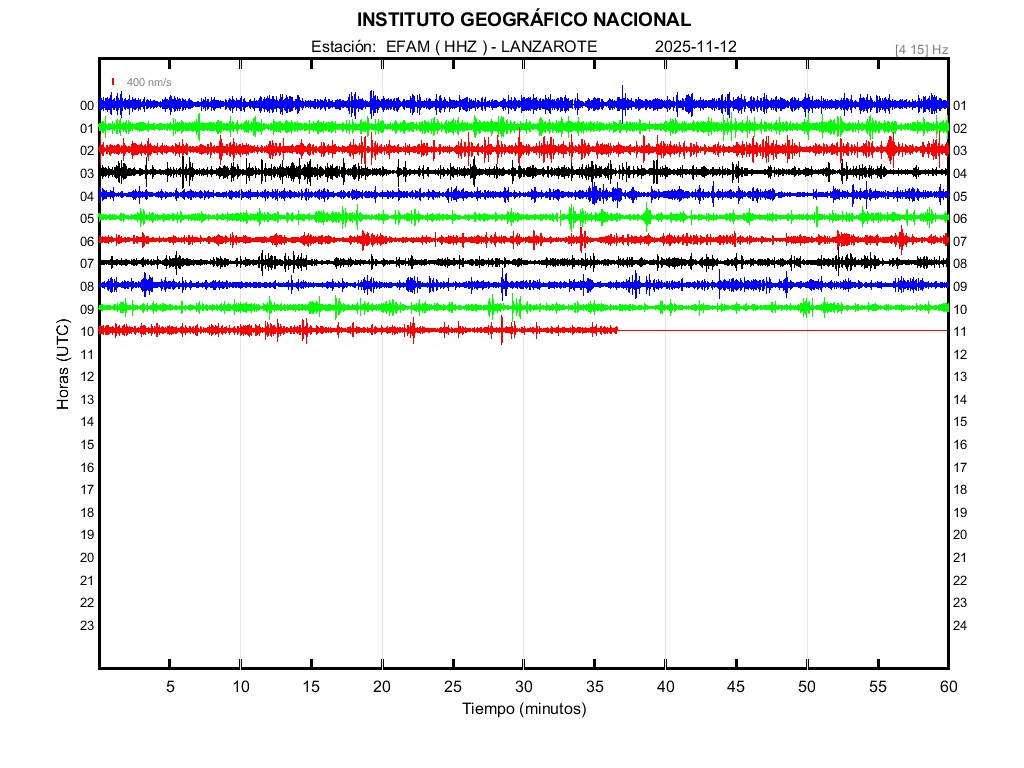Click minute tick 60 on the time axis
This screenshot has height=768, width=1024.
click(947, 687)
